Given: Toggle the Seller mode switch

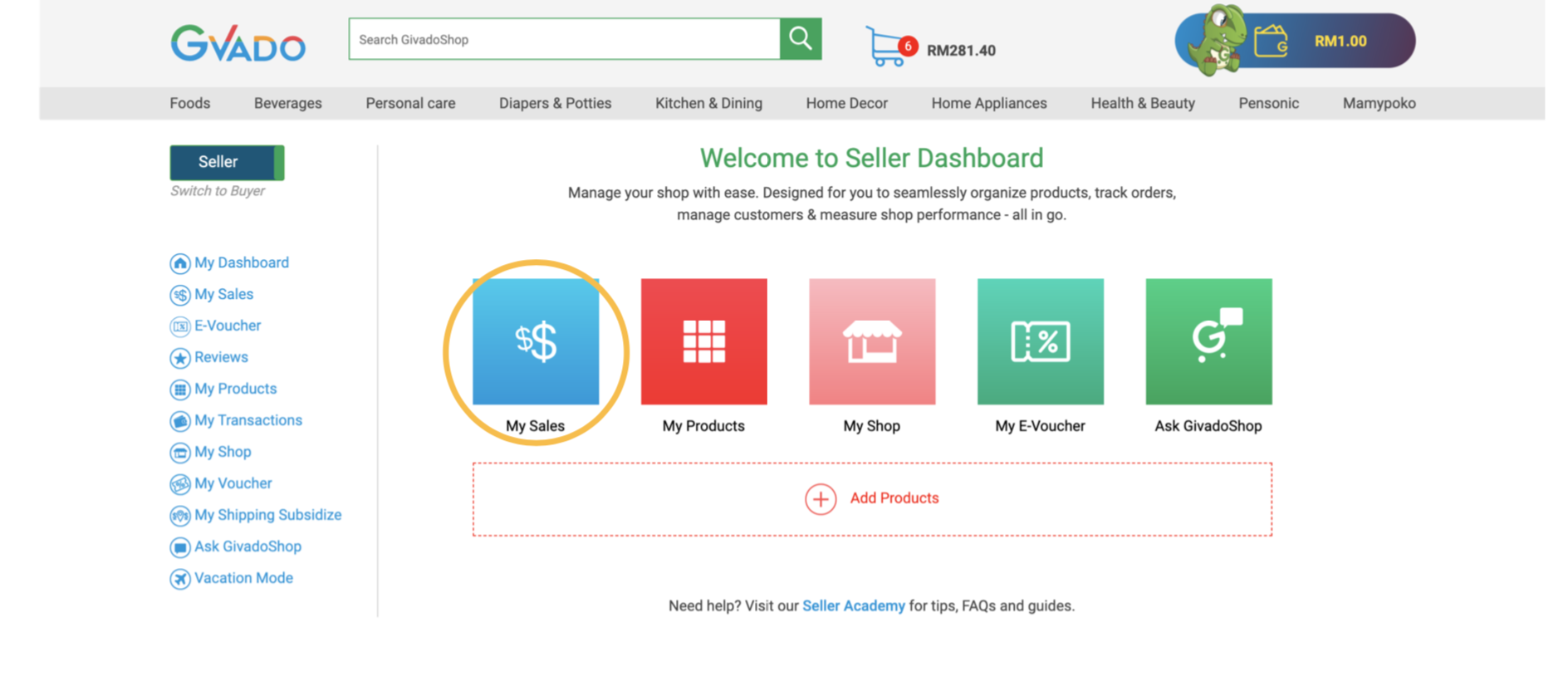Looking at the screenshot, I should 227,162.
